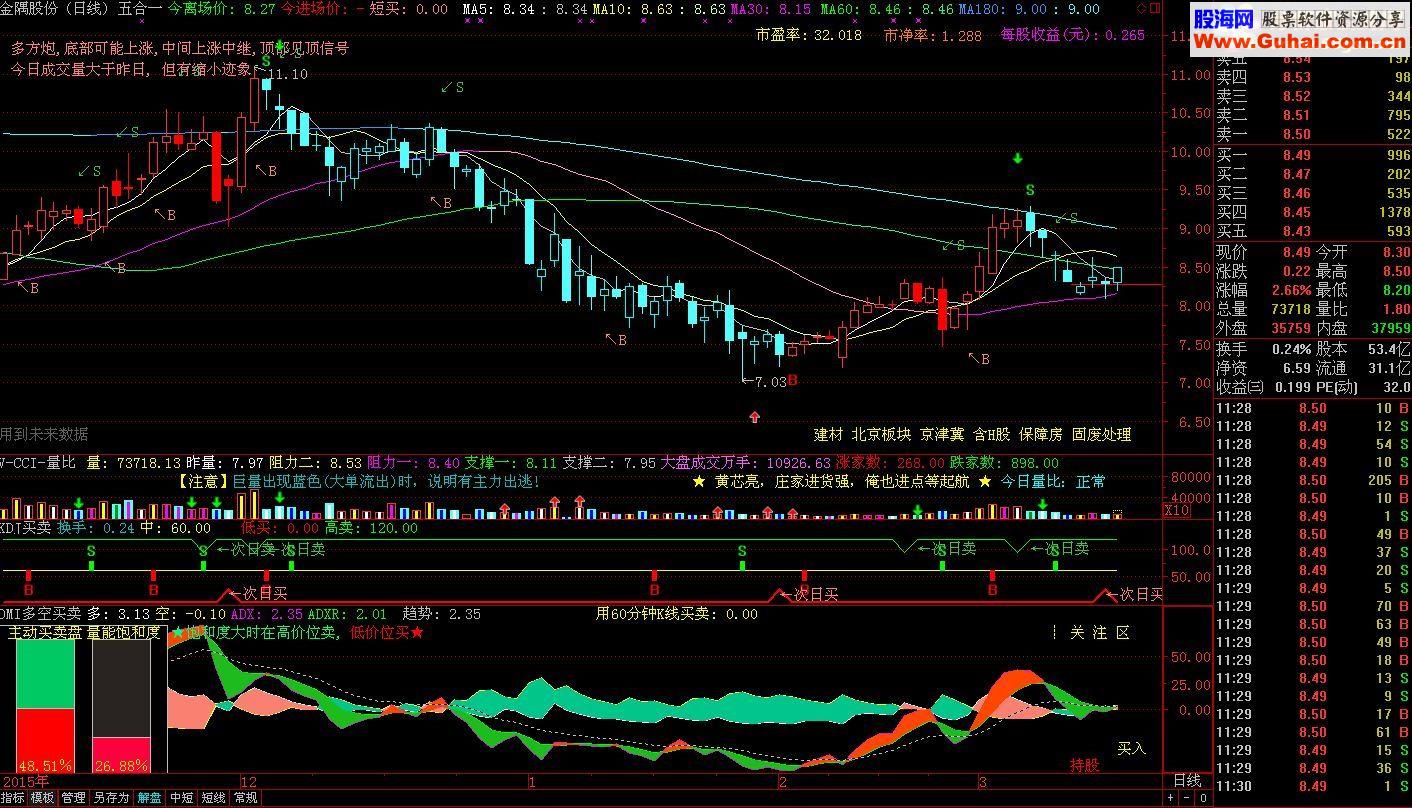1412x808 pixels.
Task: Select the 买四 bid row at 8.45
Action: (1312, 212)
